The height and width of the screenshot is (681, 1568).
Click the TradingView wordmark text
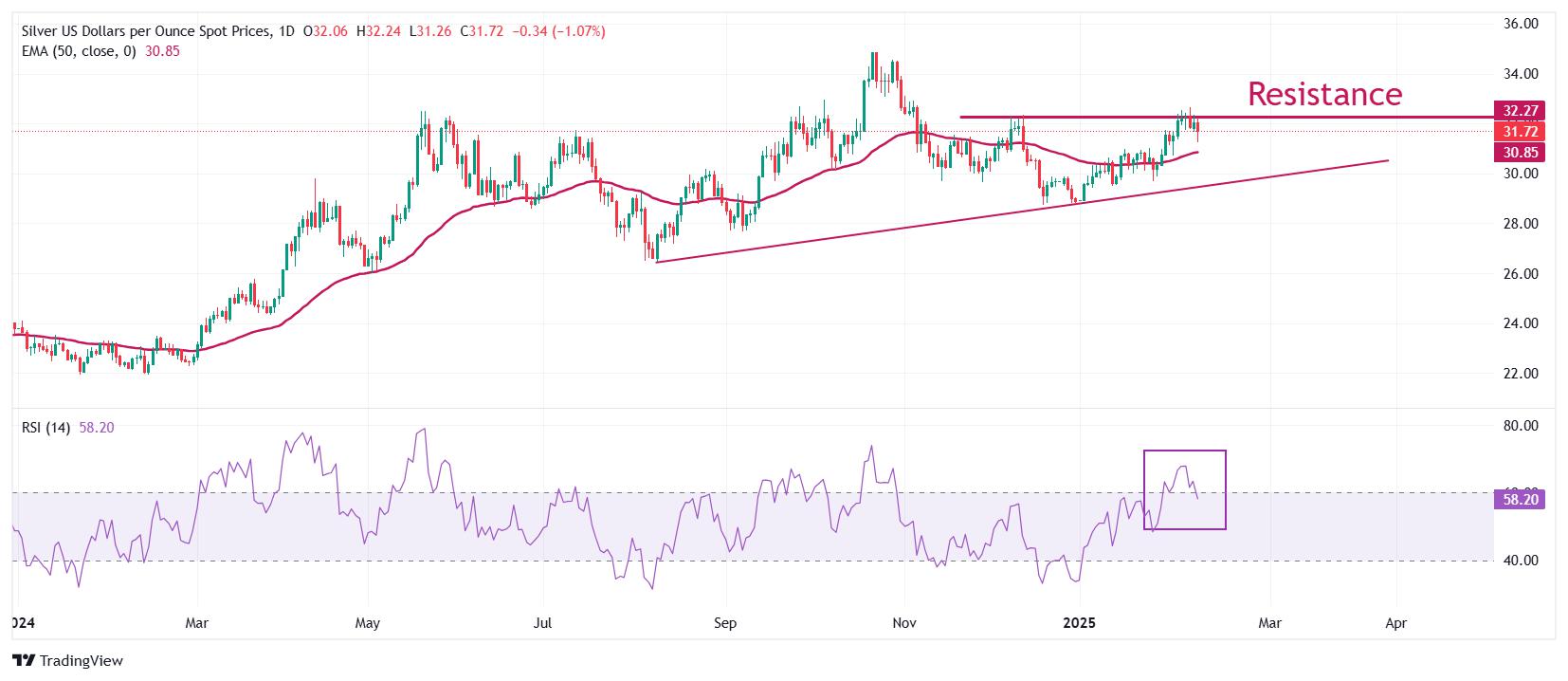tap(82, 661)
